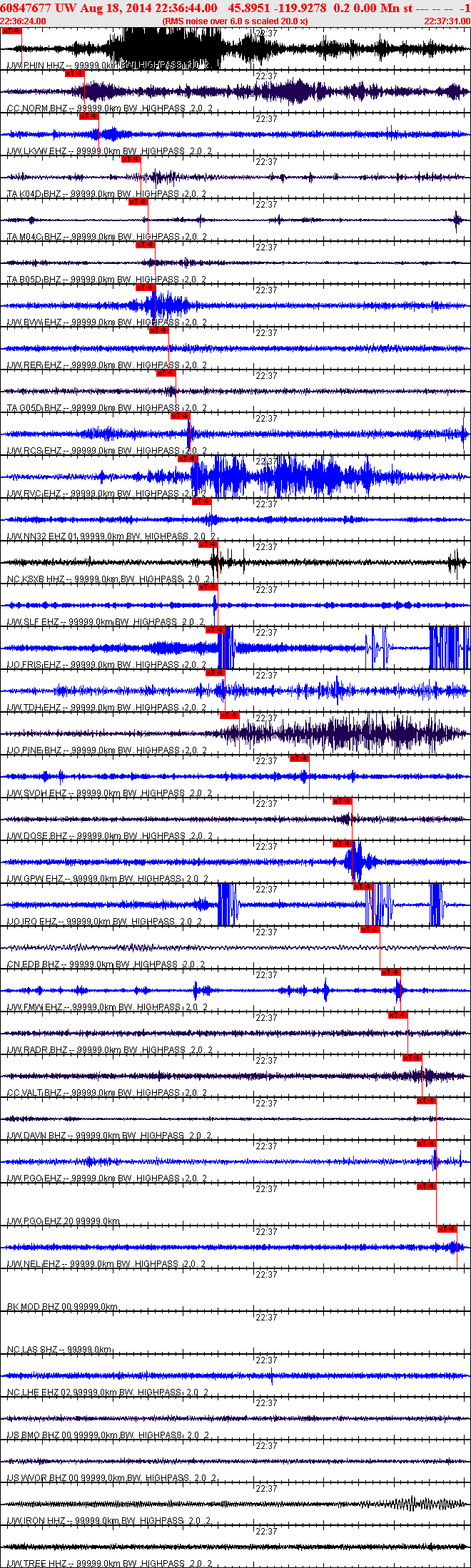Select the UO.FRIS EHZ station label
Viewport: 471px width, 1568px height.
tap(106, 665)
